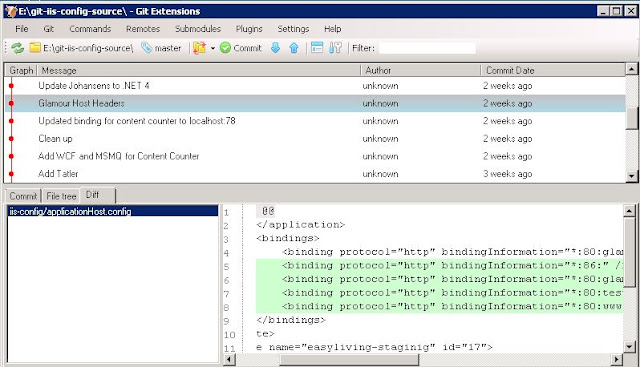Open the Remotes menu

[x=143, y=29]
